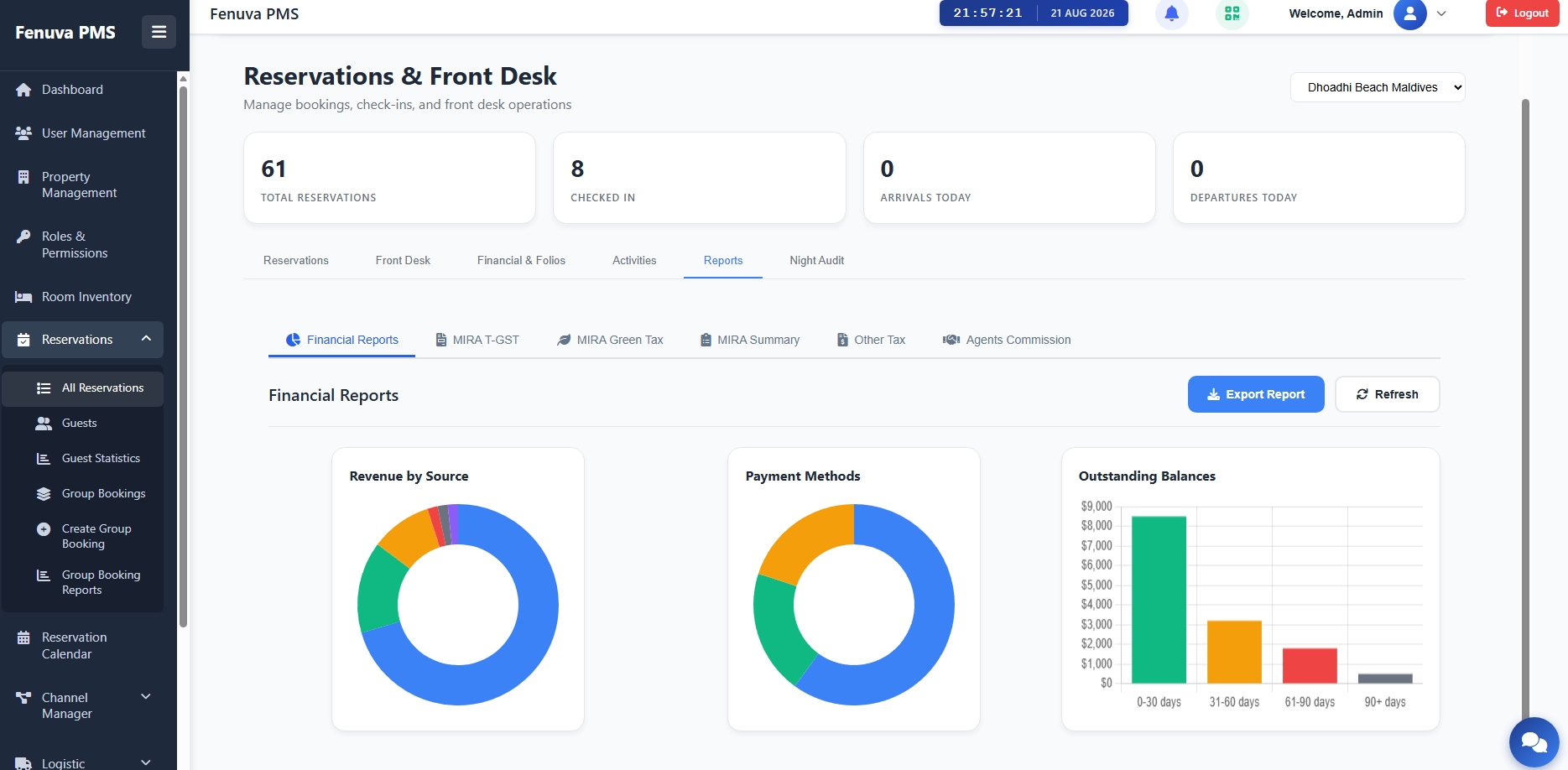Switch to the Front Desk tab
Screen dimensions: 1568x770
[403, 261]
